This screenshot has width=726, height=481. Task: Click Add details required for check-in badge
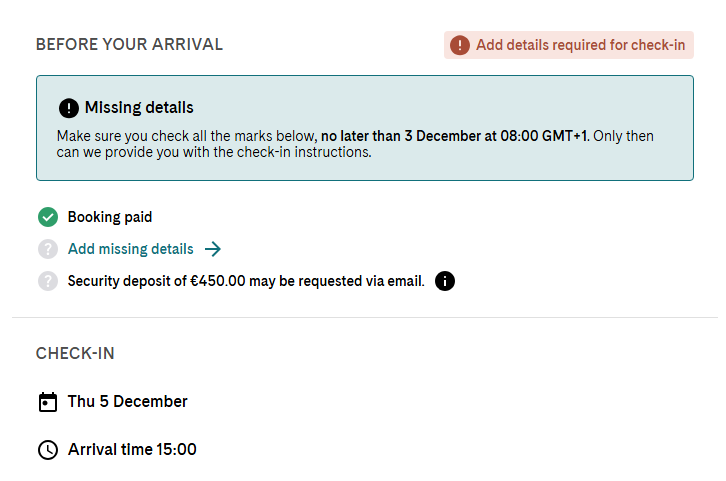569,45
